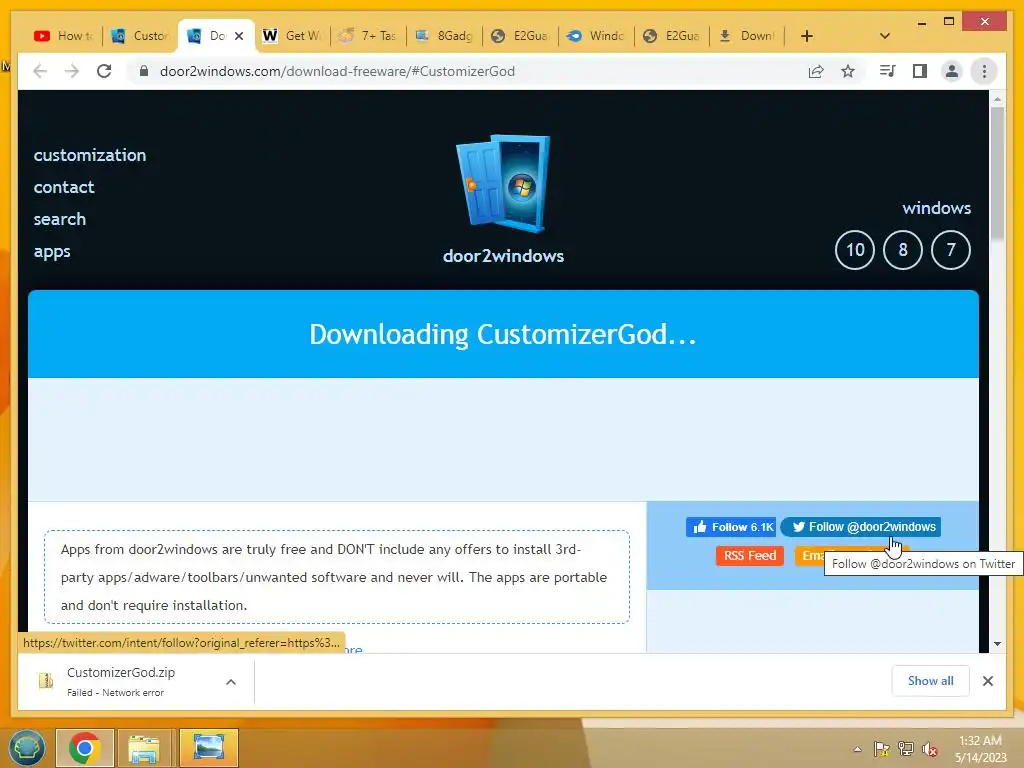
Task: Show all downloads
Action: (930, 681)
